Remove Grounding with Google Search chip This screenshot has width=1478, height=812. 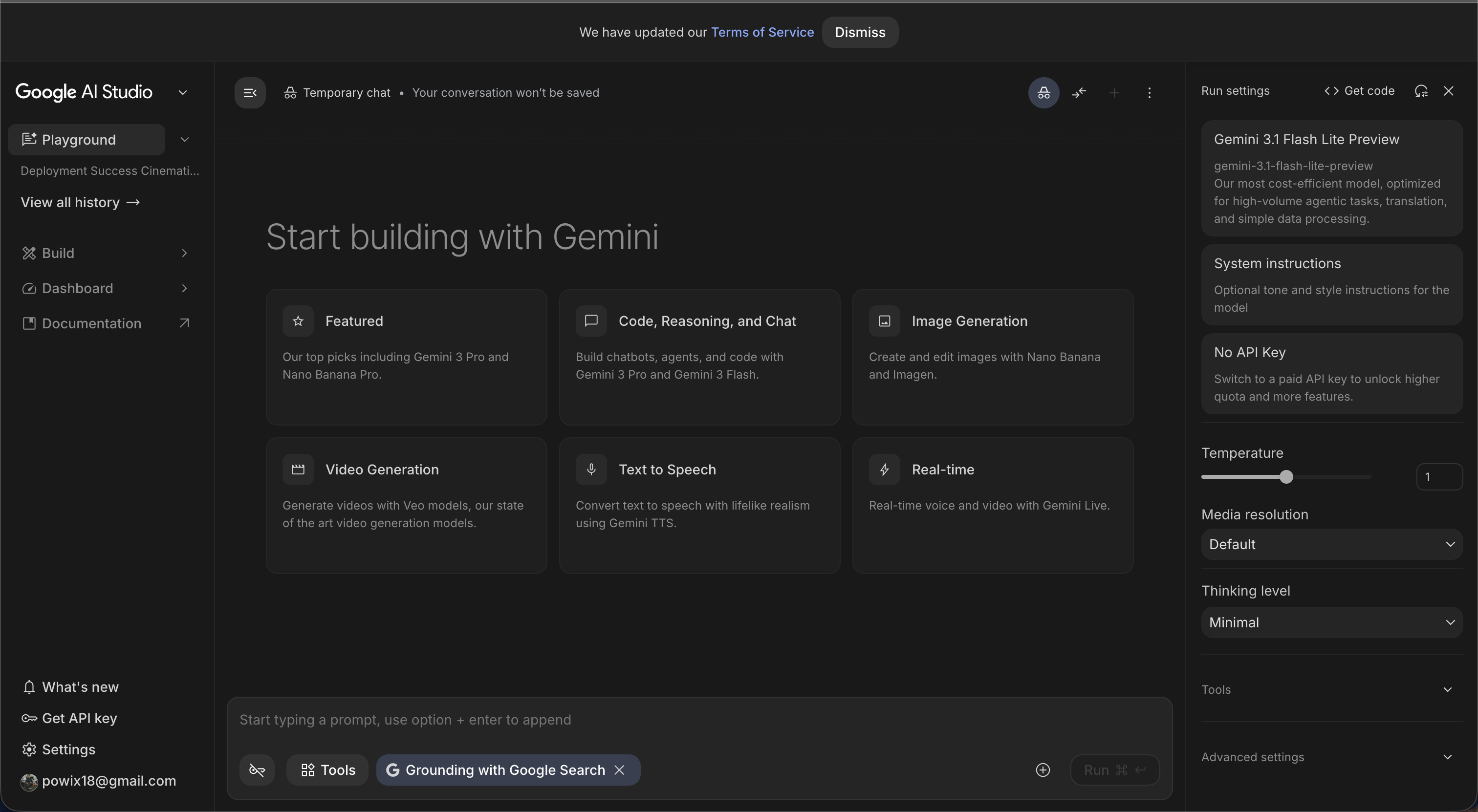[619, 769]
